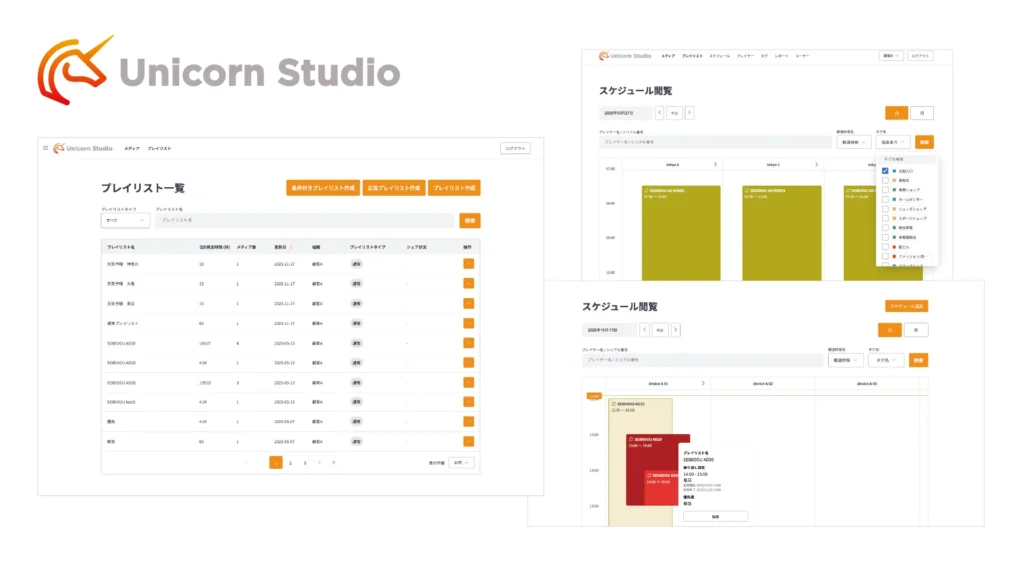Screen dimensions: 1024x576
Task: Open the 都道府県 dropdown in the top schedule window
Action: coord(854,142)
